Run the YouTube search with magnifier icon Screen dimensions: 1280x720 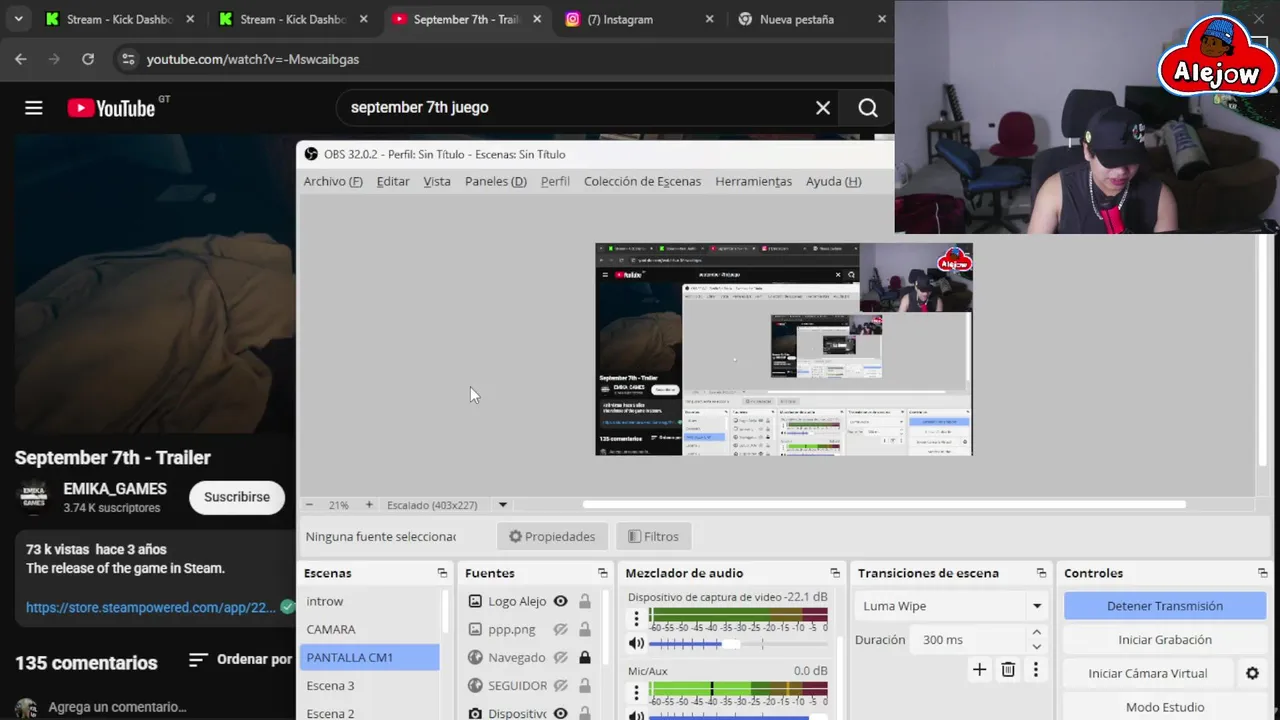point(868,108)
